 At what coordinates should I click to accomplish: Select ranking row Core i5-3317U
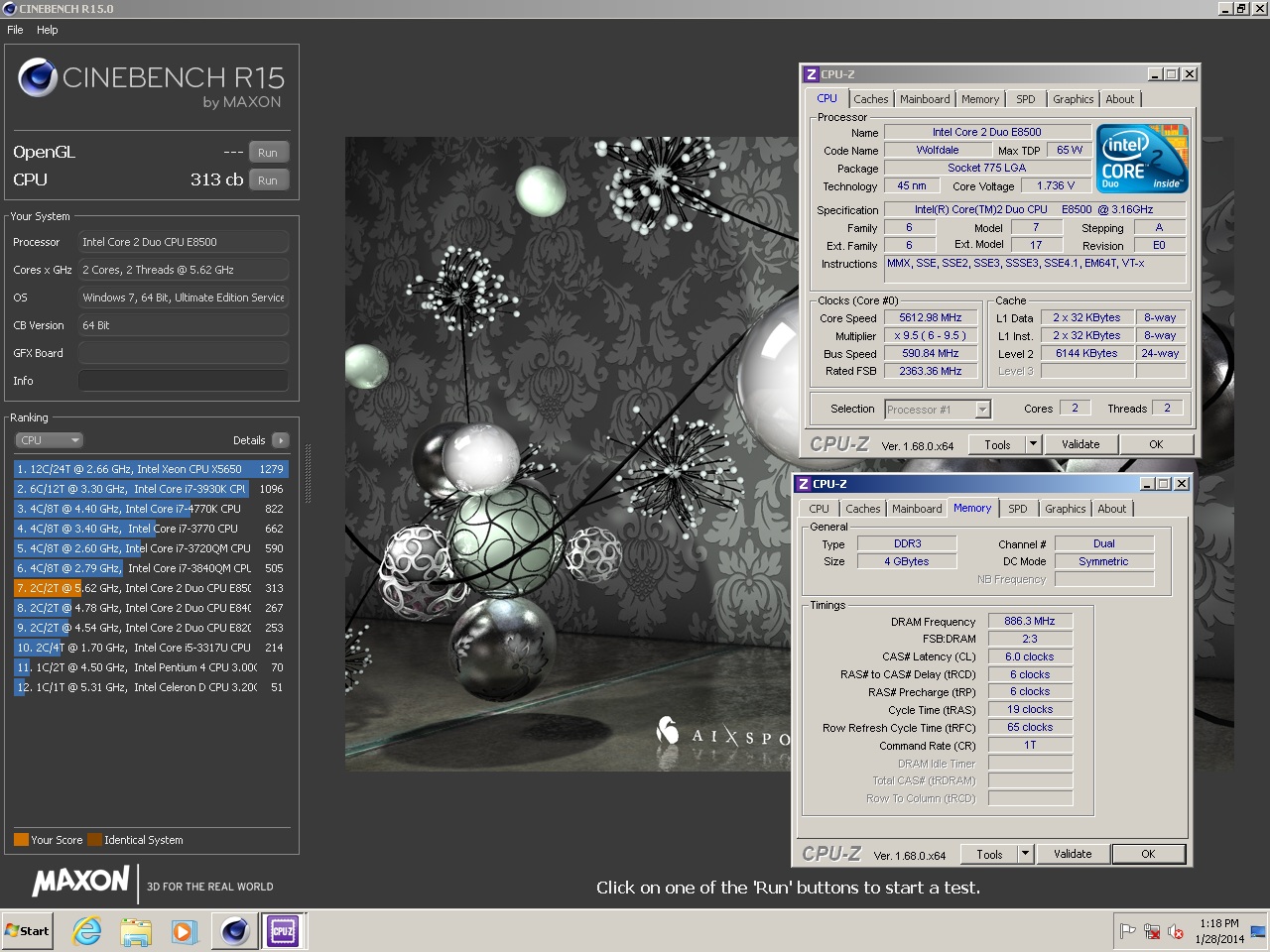coord(151,648)
